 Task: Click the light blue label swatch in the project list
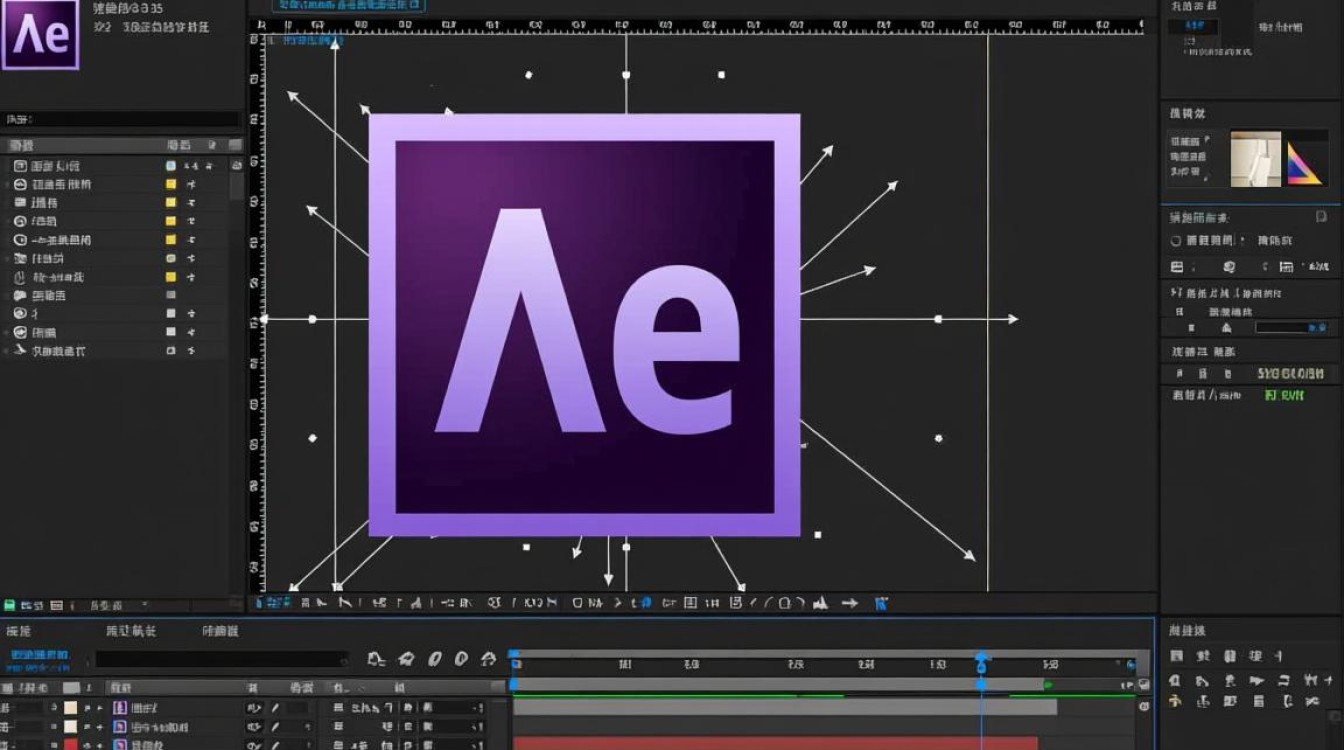pyautogui.click(x=171, y=166)
